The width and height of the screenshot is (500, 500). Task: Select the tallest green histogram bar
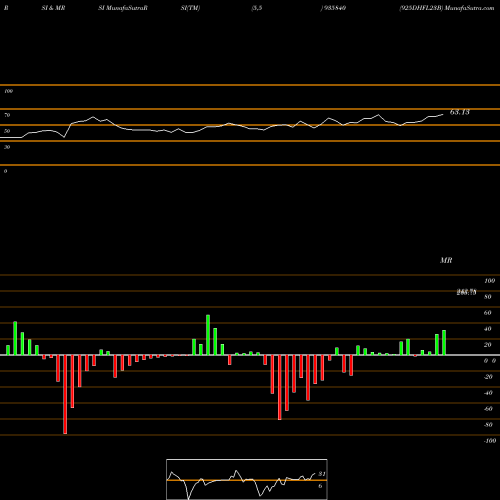208,335
